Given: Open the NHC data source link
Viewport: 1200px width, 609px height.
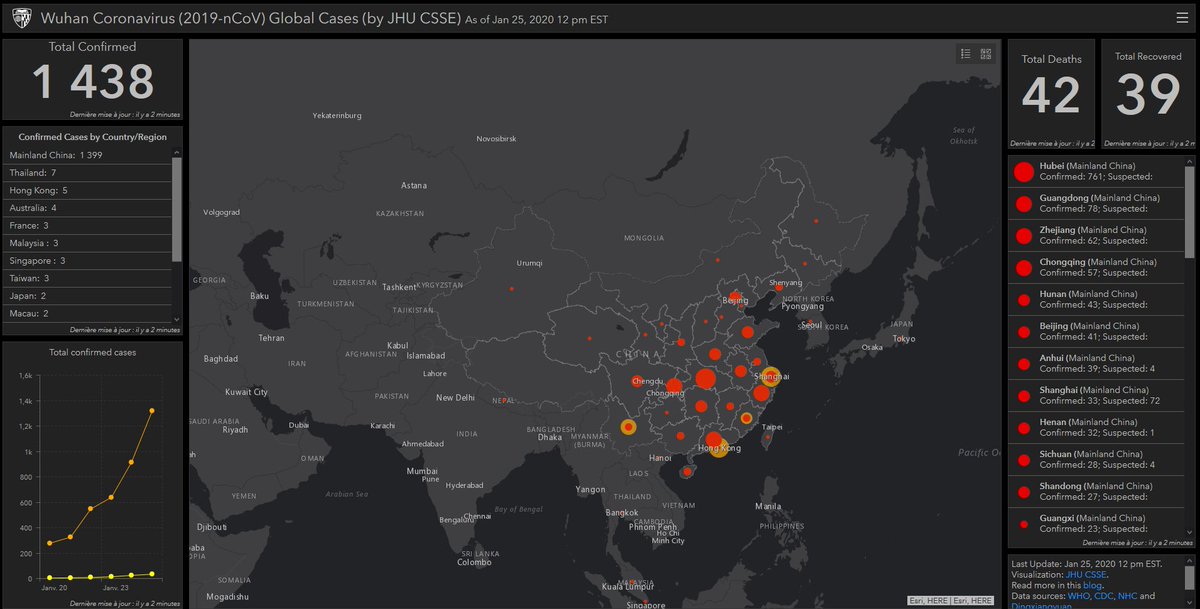Looking at the screenshot, I should pos(1127,597).
